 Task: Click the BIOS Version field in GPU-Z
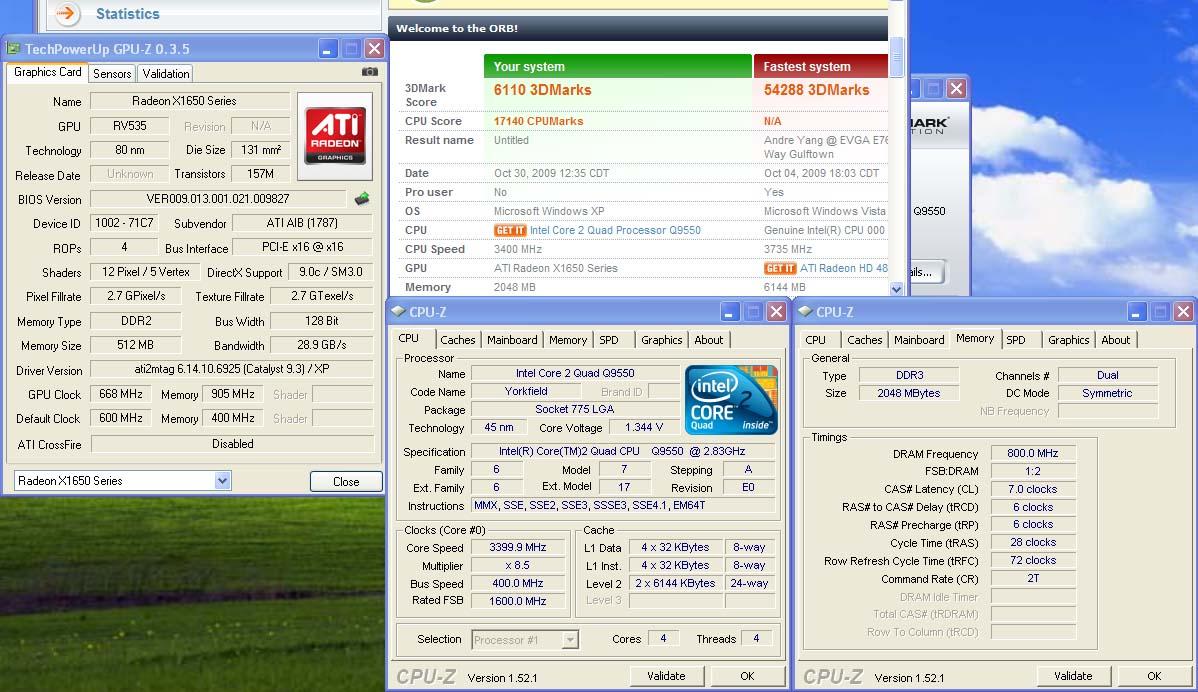(x=218, y=199)
